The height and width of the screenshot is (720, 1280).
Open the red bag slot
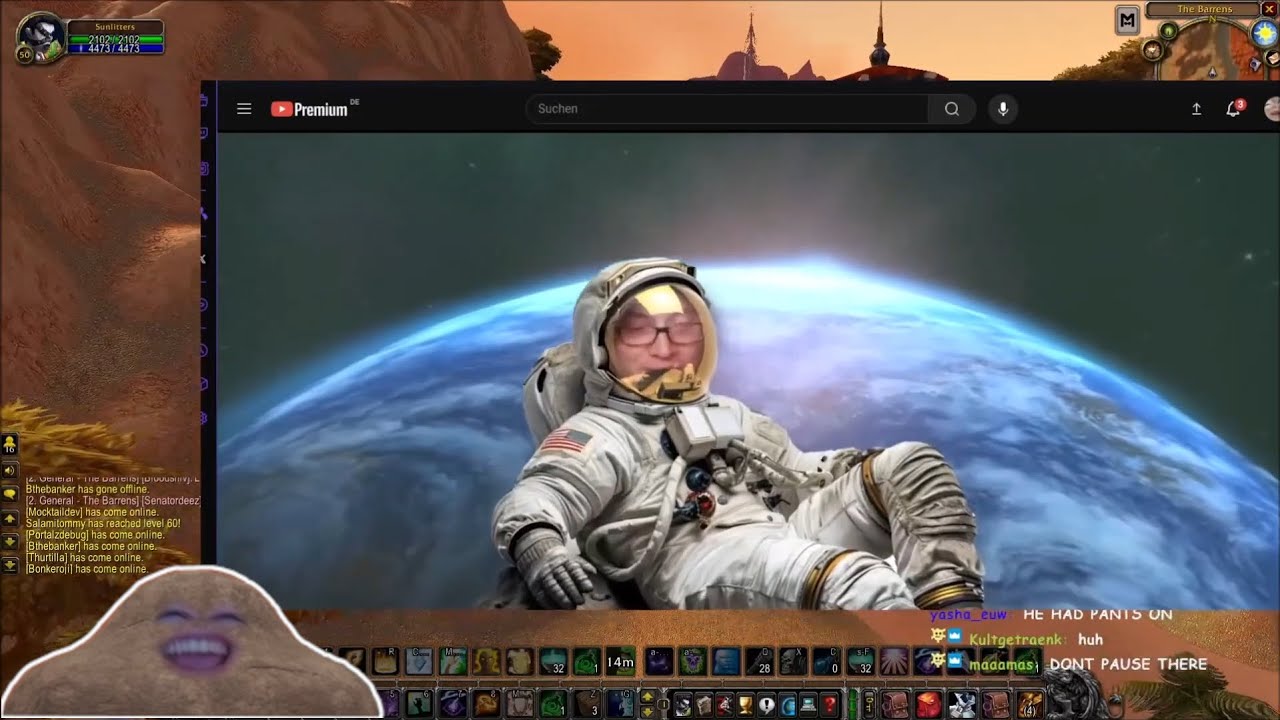tap(929, 705)
